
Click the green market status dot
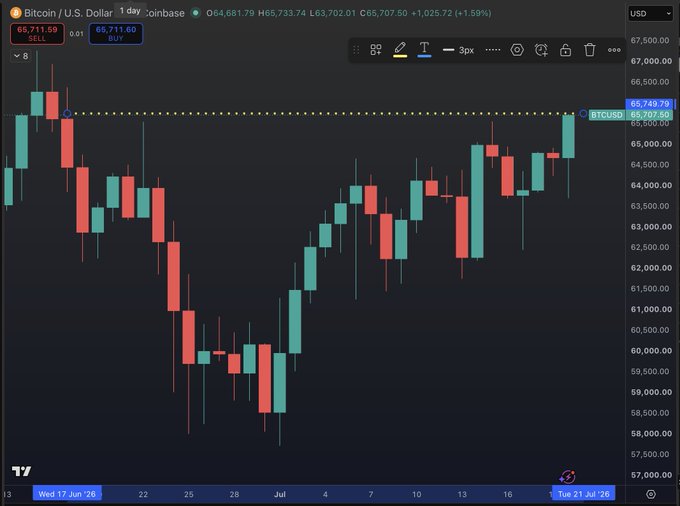coord(196,13)
